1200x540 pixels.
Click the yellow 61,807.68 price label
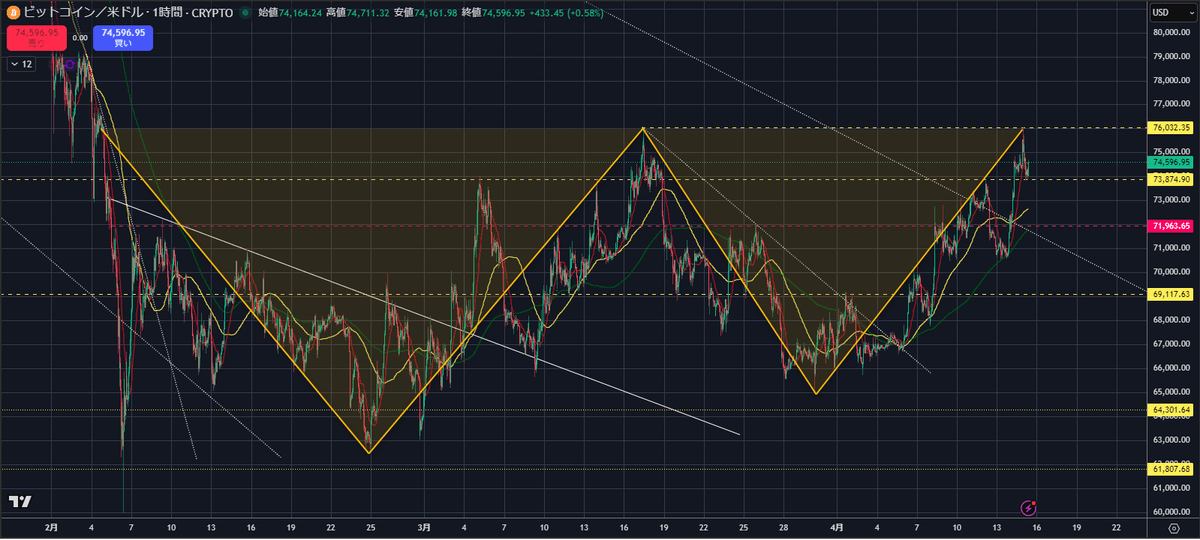click(1171, 468)
